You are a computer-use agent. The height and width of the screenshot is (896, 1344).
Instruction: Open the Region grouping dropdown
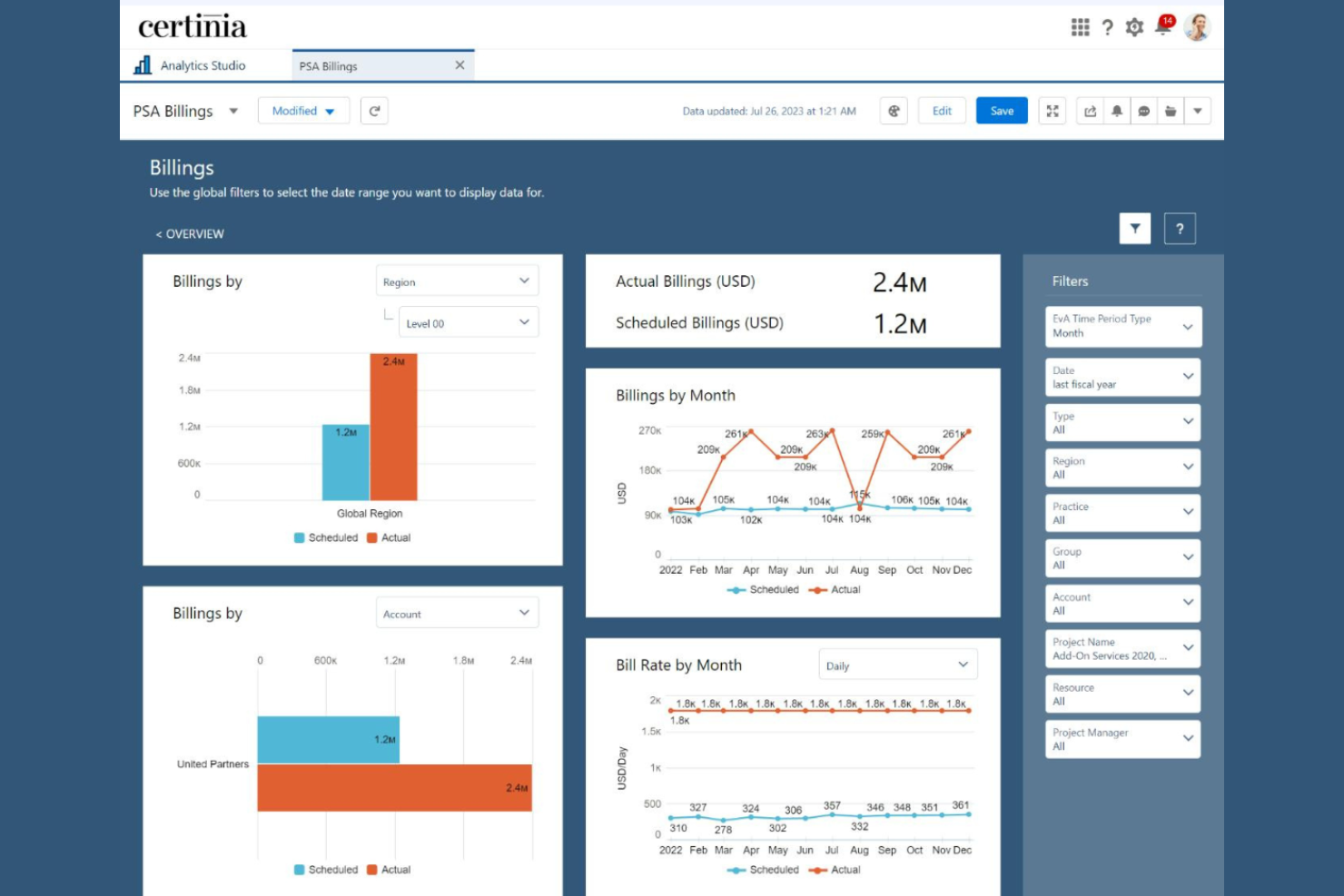point(457,281)
